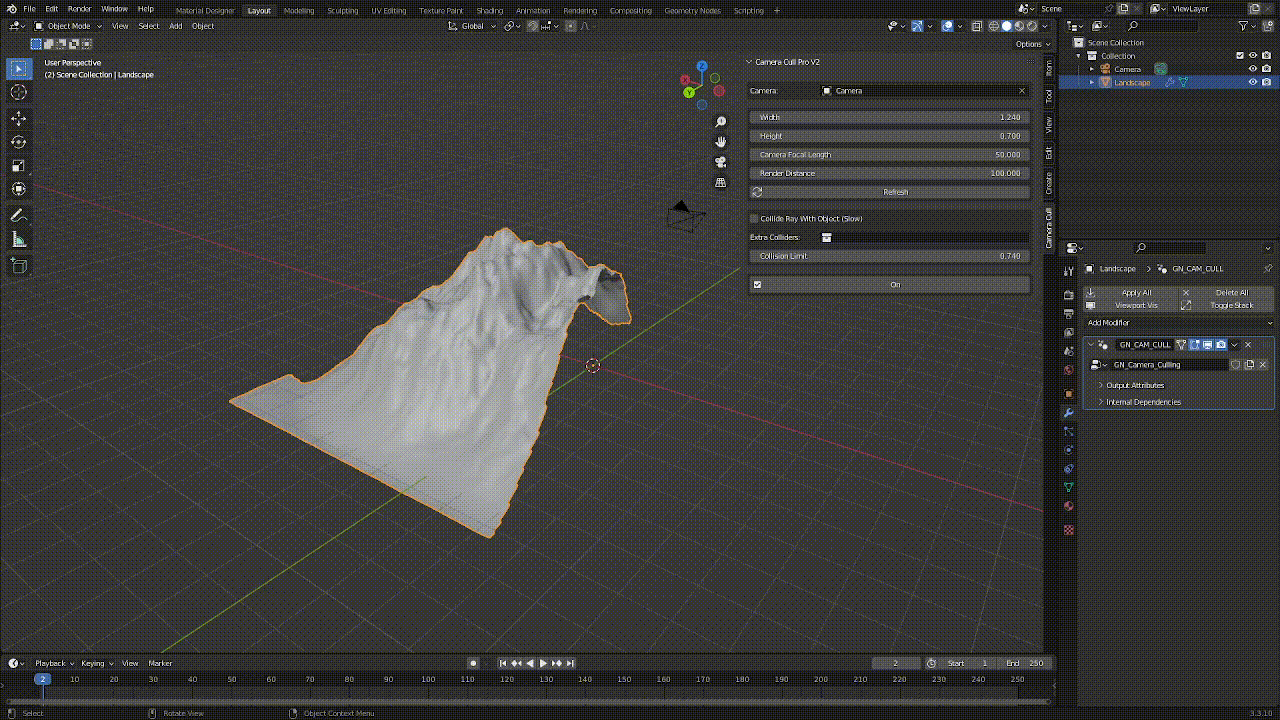This screenshot has height=720, width=1280.
Task: Open the Output properties tab icon
Action: (x=1068, y=314)
